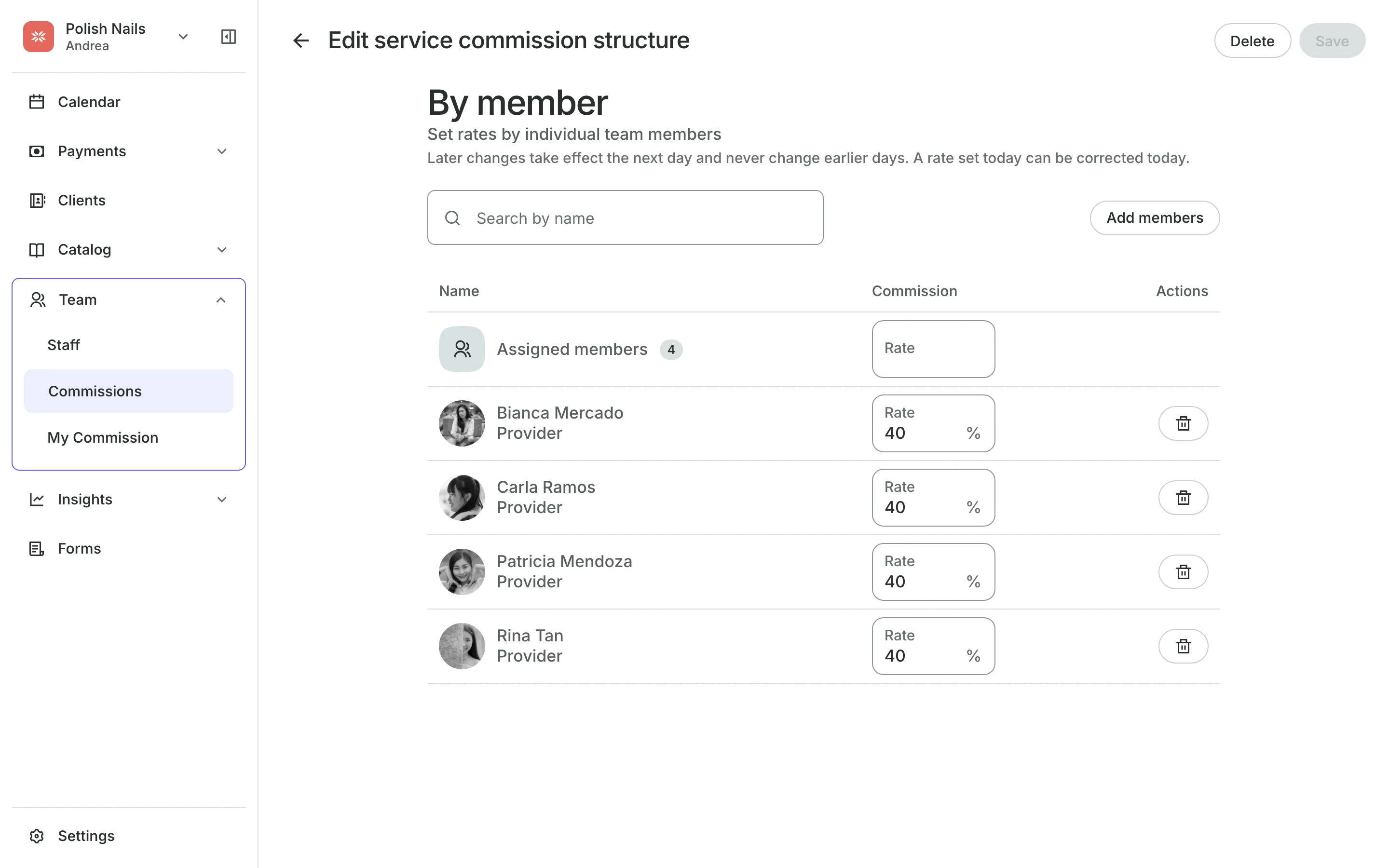Image resolution: width=1389 pixels, height=868 pixels.
Task: Click the Assigned members Rate field
Action: point(933,349)
